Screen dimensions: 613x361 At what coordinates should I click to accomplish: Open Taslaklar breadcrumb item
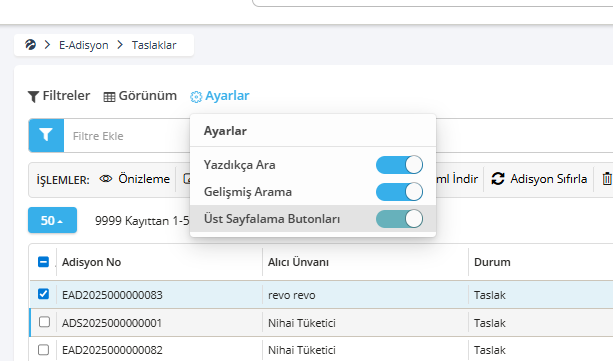pos(154,45)
